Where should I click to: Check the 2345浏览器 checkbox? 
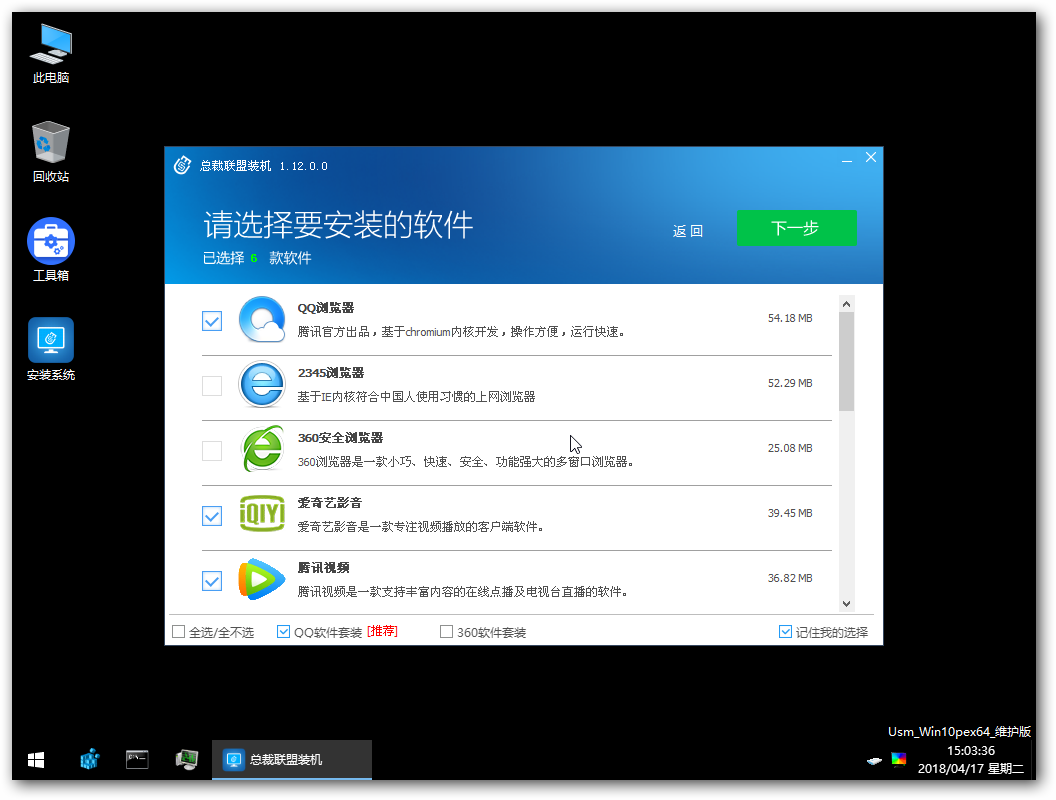pyautogui.click(x=212, y=386)
